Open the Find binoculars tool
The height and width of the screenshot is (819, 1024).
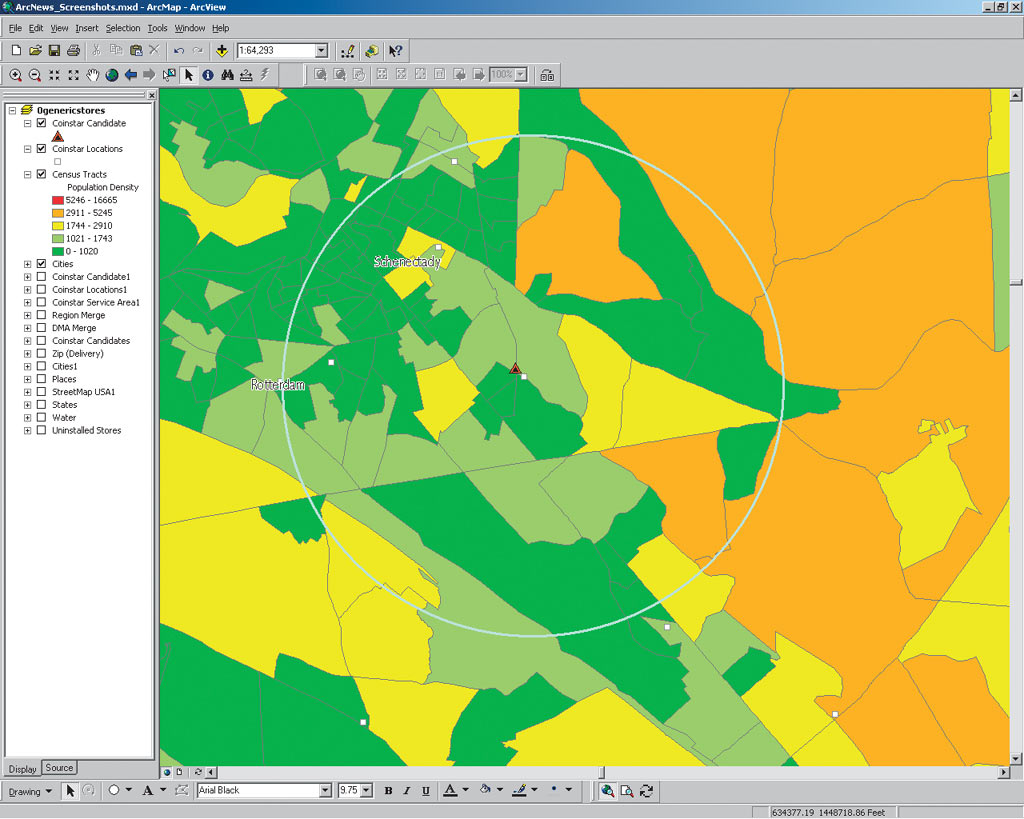(x=227, y=75)
